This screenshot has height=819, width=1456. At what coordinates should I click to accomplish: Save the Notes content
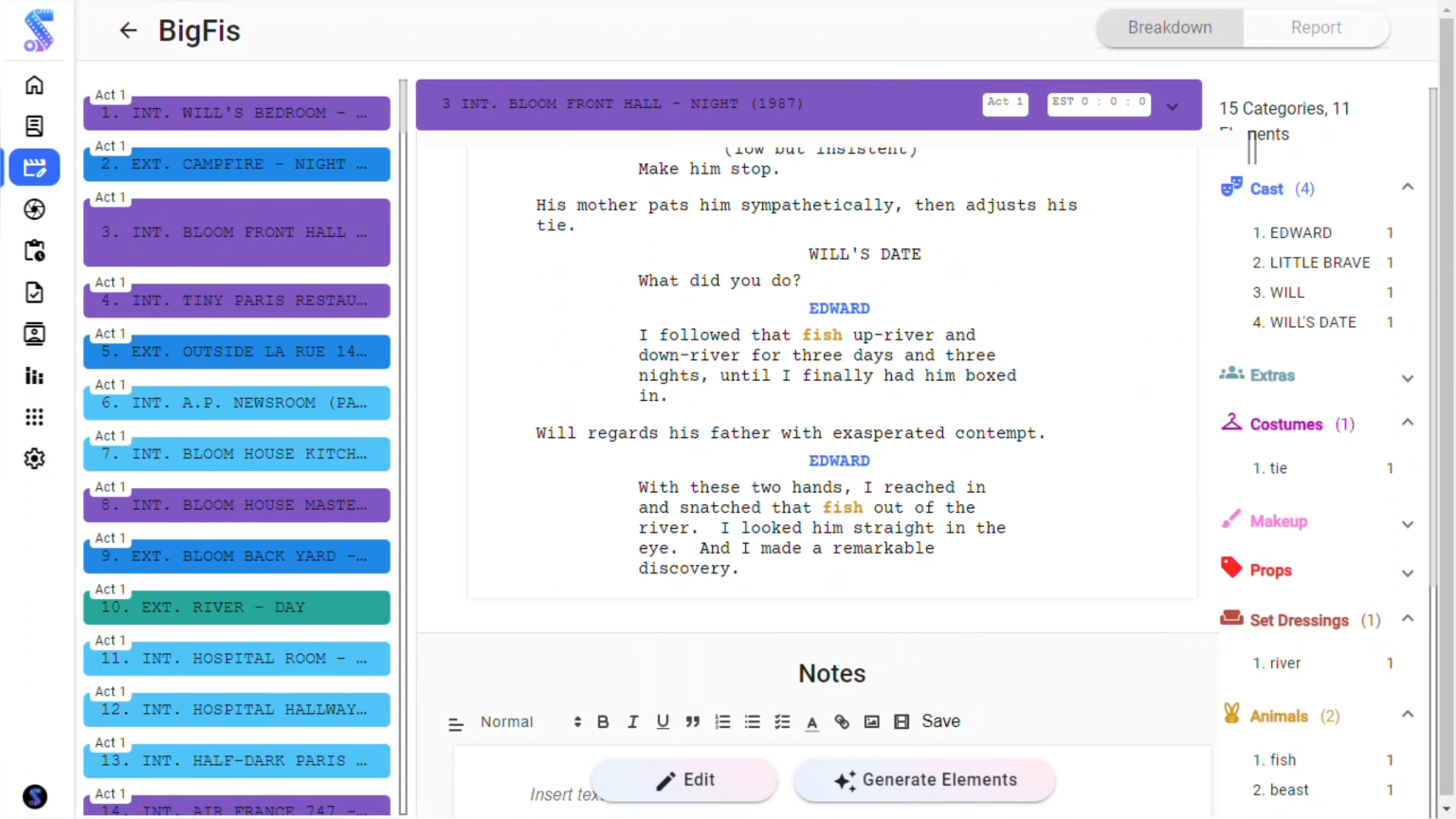pos(940,721)
